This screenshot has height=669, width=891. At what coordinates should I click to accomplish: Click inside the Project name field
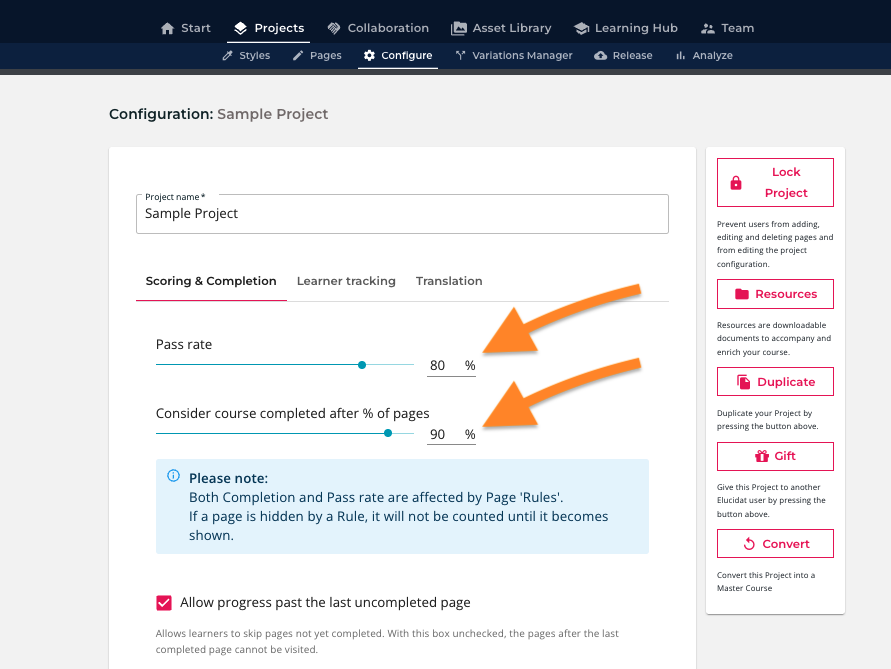(400, 213)
